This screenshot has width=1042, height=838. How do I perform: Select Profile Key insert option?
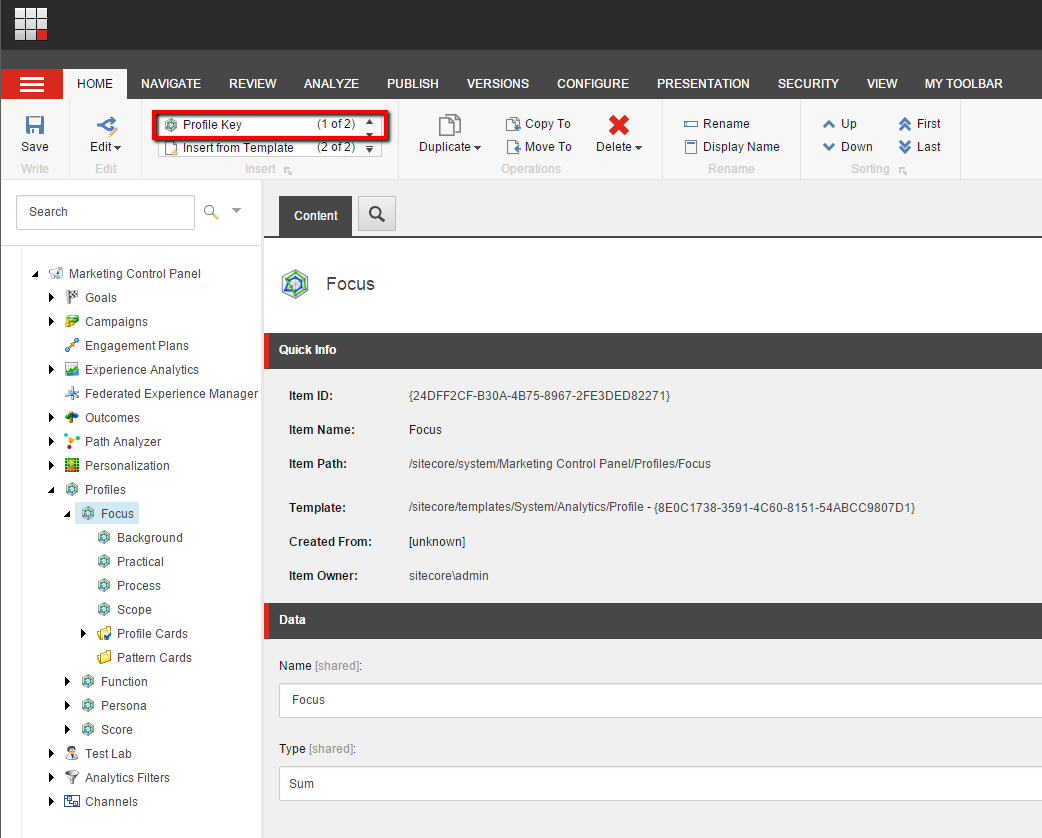[260, 124]
